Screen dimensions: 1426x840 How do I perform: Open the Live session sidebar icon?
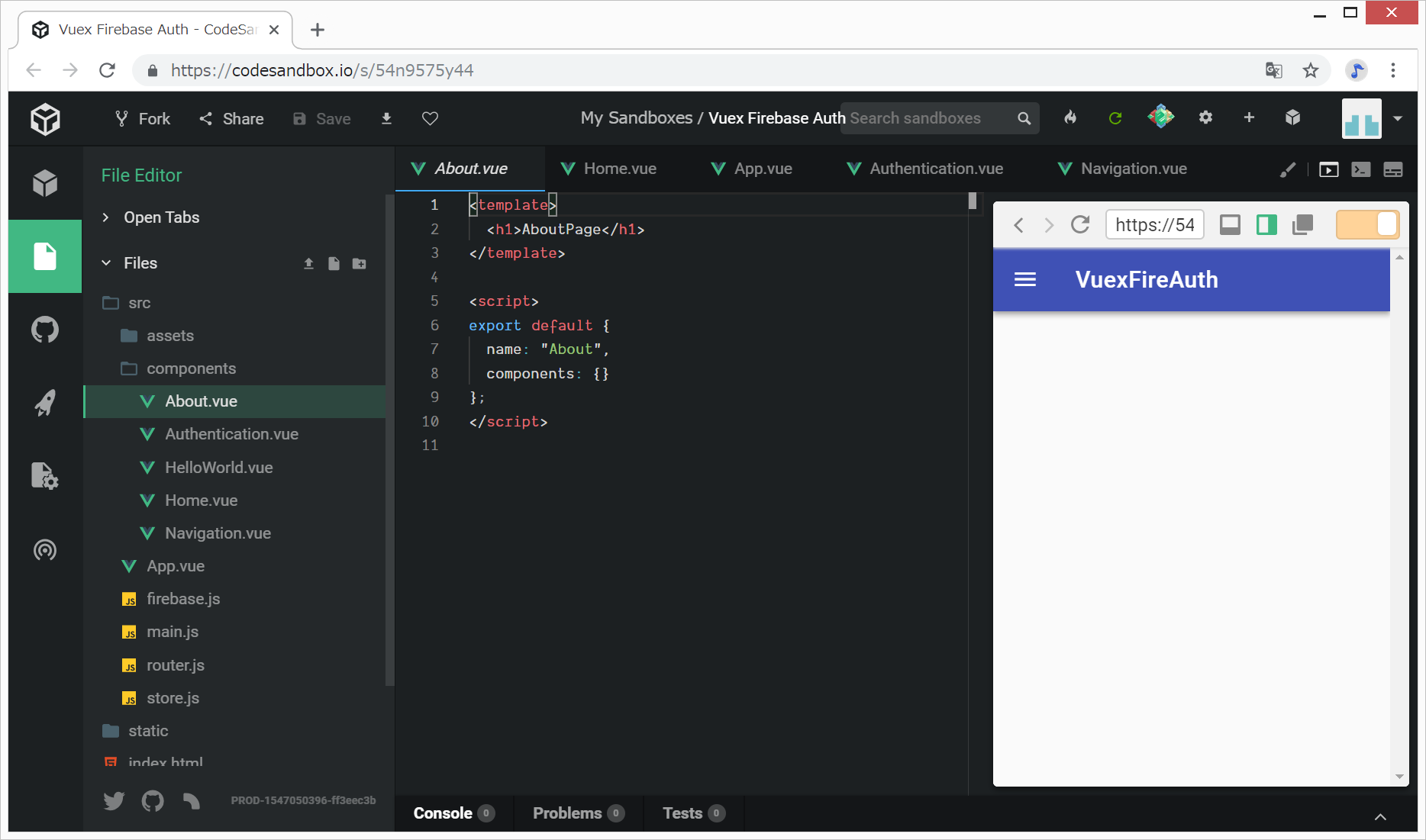tap(45, 549)
